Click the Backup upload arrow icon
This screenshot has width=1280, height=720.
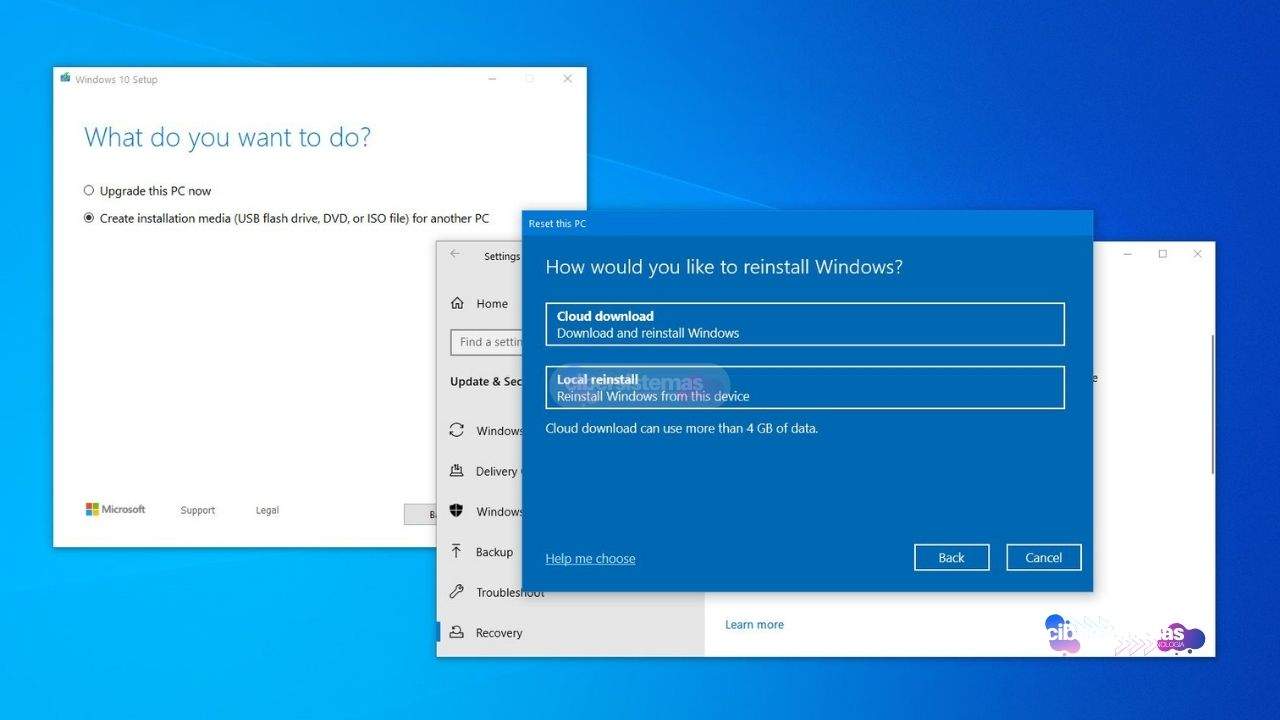click(x=457, y=551)
